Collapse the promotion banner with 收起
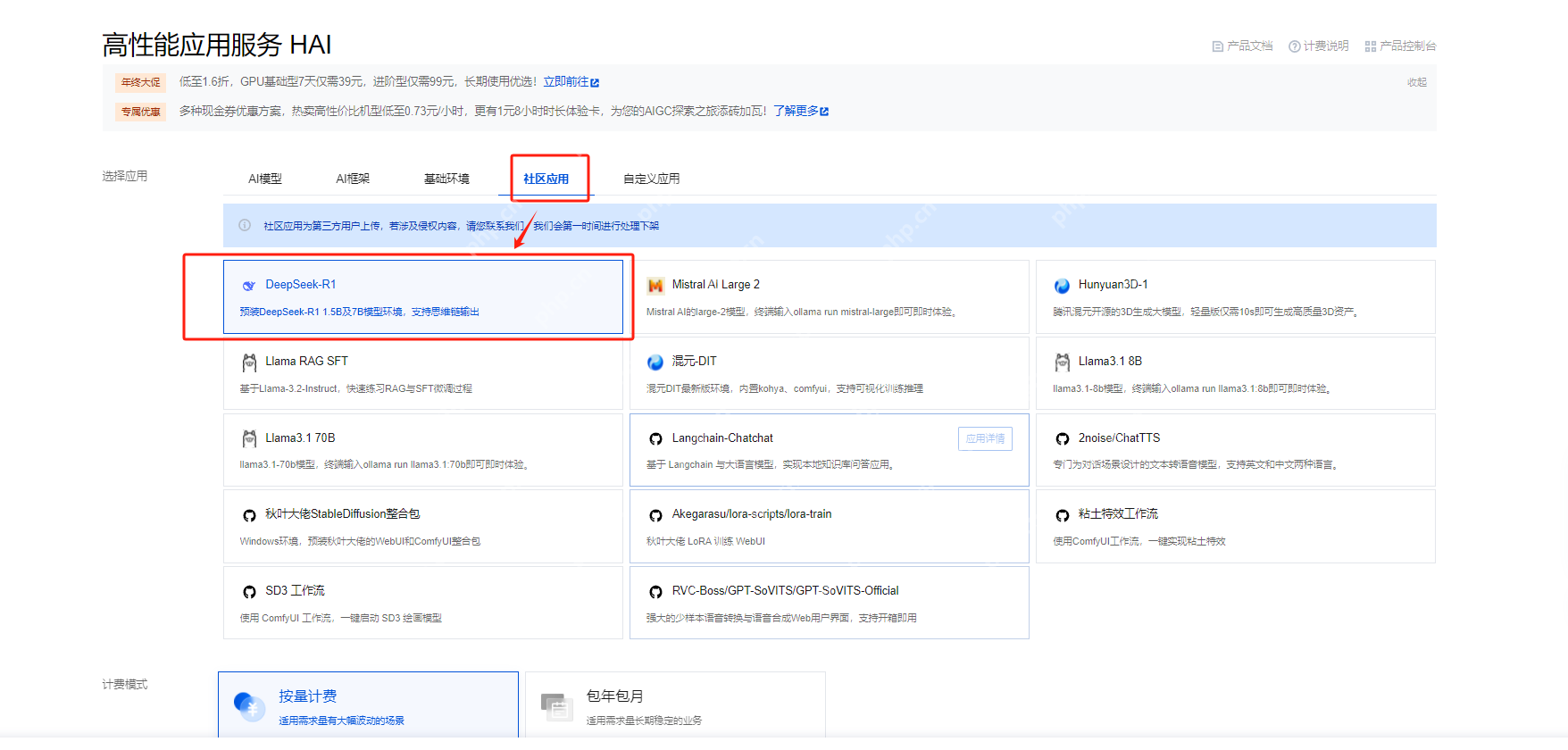The height and width of the screenshot is (750, 1568). tap(1416, 82)
